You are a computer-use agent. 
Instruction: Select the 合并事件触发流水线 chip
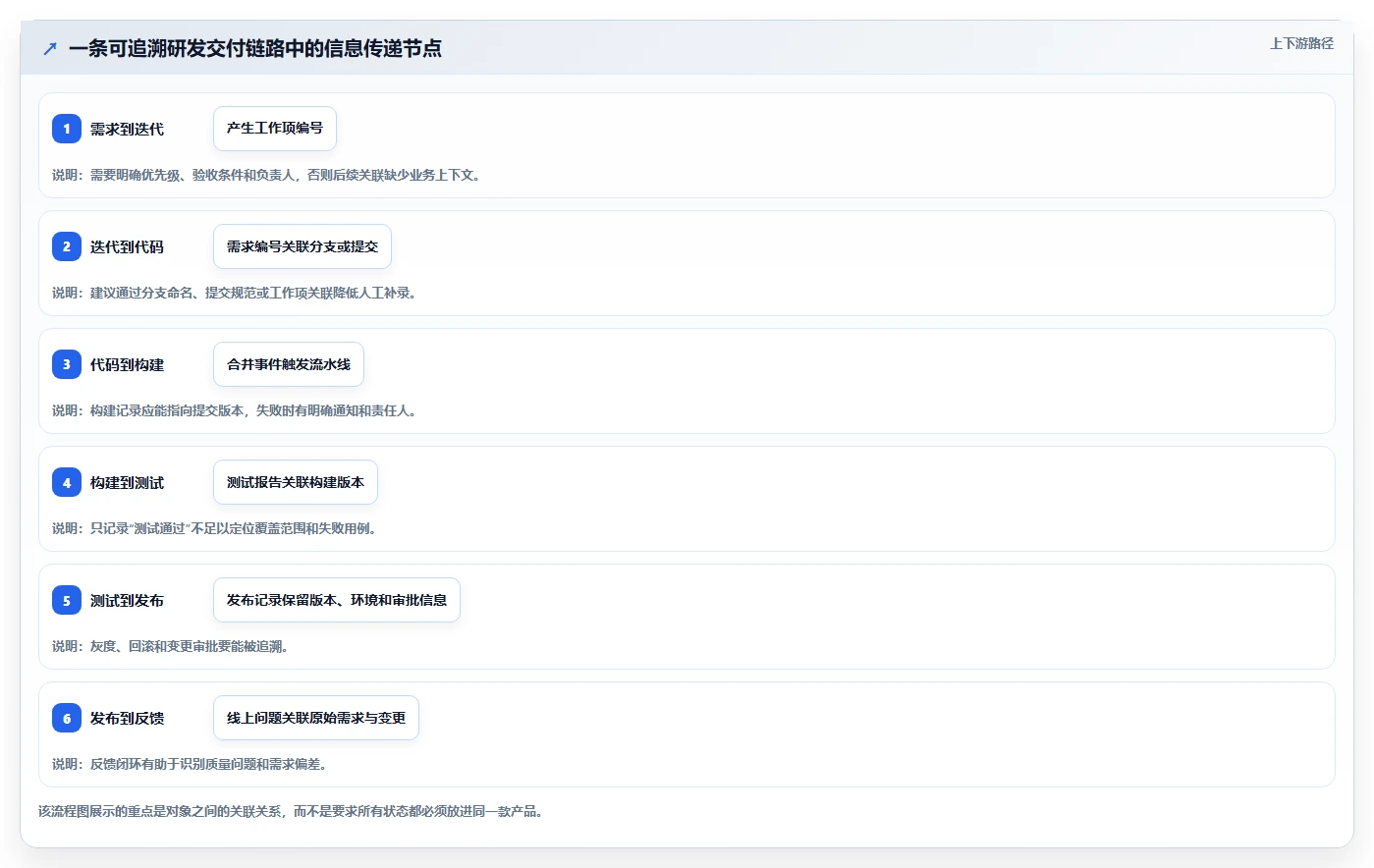[289, 364]
